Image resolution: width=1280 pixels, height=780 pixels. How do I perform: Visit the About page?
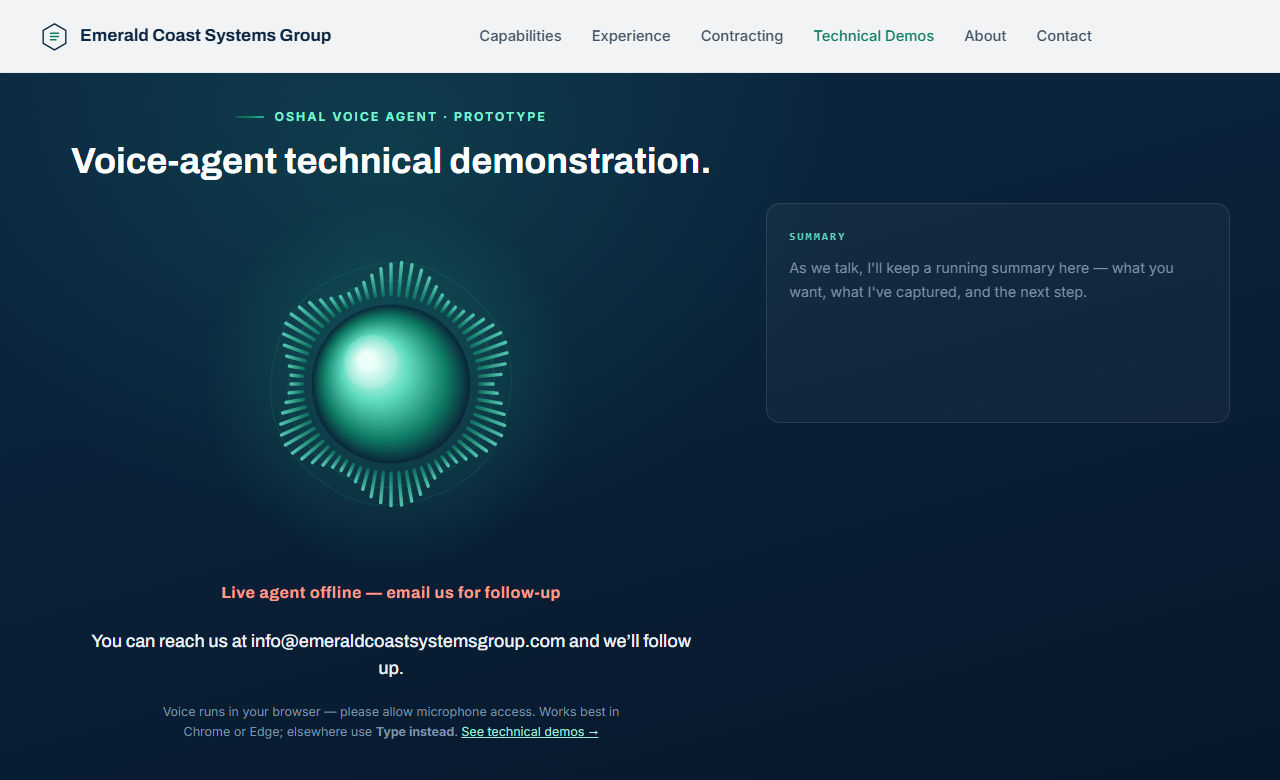pos(985,36)
